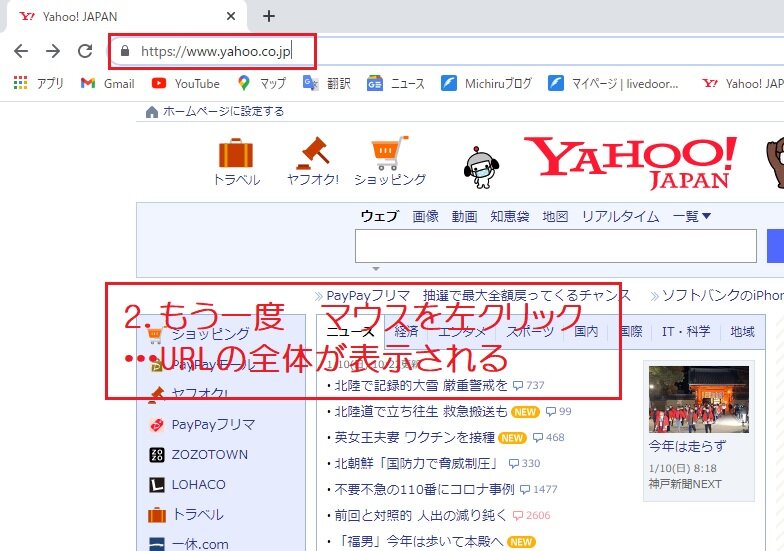This screenshot has width=784, height=551.
Task: Open the 99 comments count
Action: click(x=558, y=412)
